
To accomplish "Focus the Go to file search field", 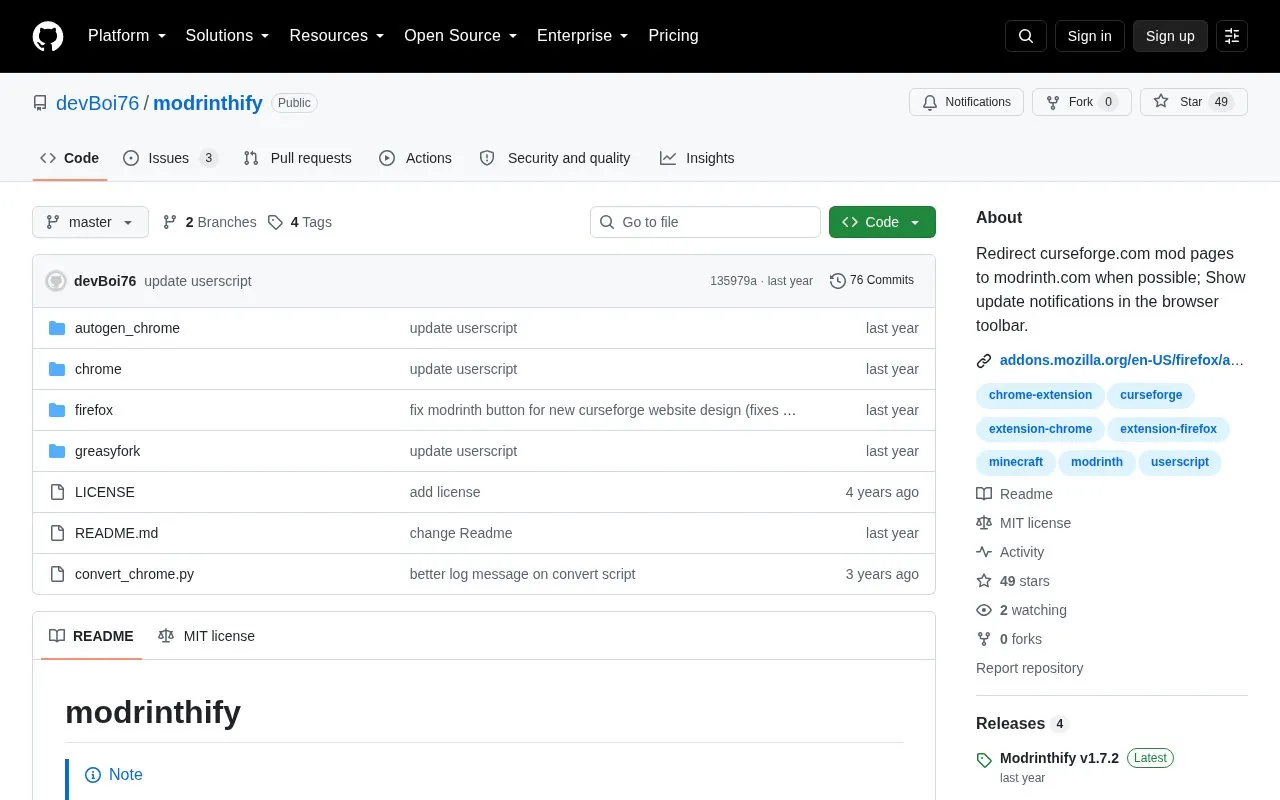I will click(x=705, y=222).
